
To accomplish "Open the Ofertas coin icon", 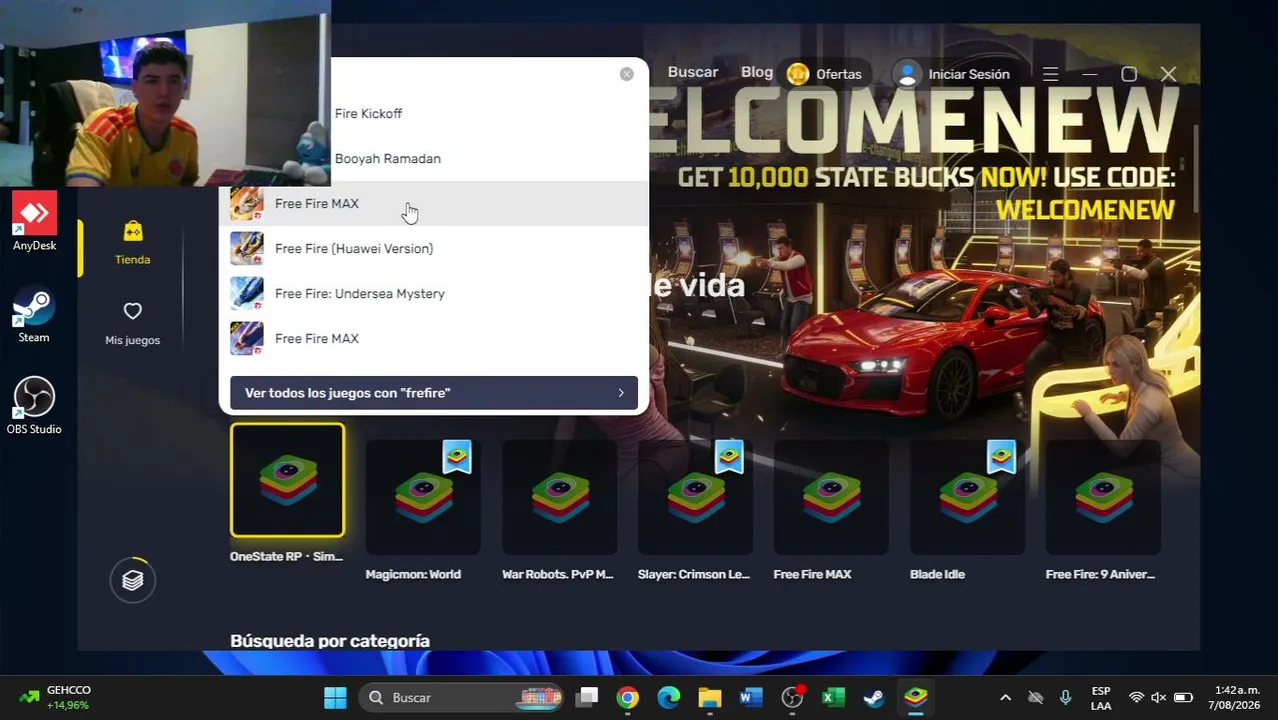I will click(798, 74).
